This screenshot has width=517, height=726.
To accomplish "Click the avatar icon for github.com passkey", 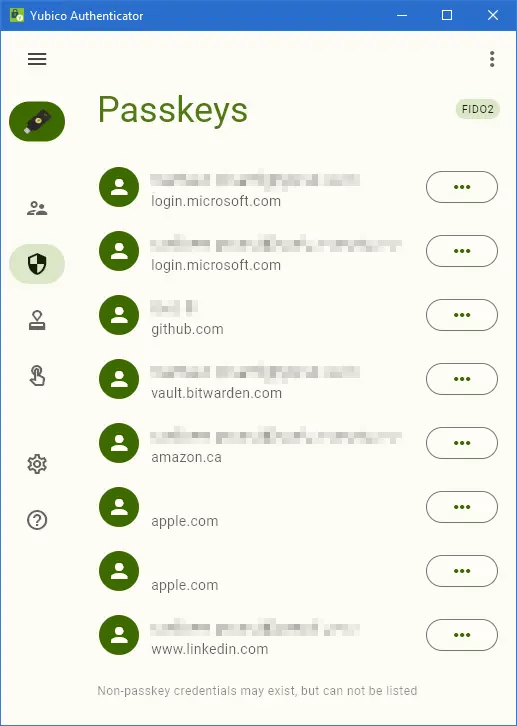I will coord(119,315).
